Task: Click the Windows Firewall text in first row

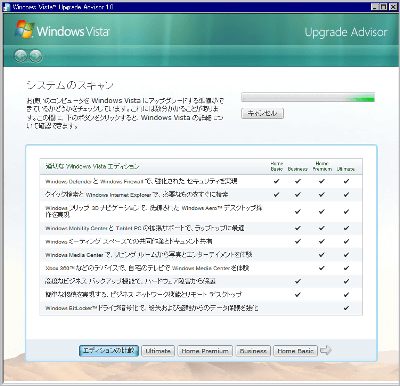Action: tap(122, 182)
